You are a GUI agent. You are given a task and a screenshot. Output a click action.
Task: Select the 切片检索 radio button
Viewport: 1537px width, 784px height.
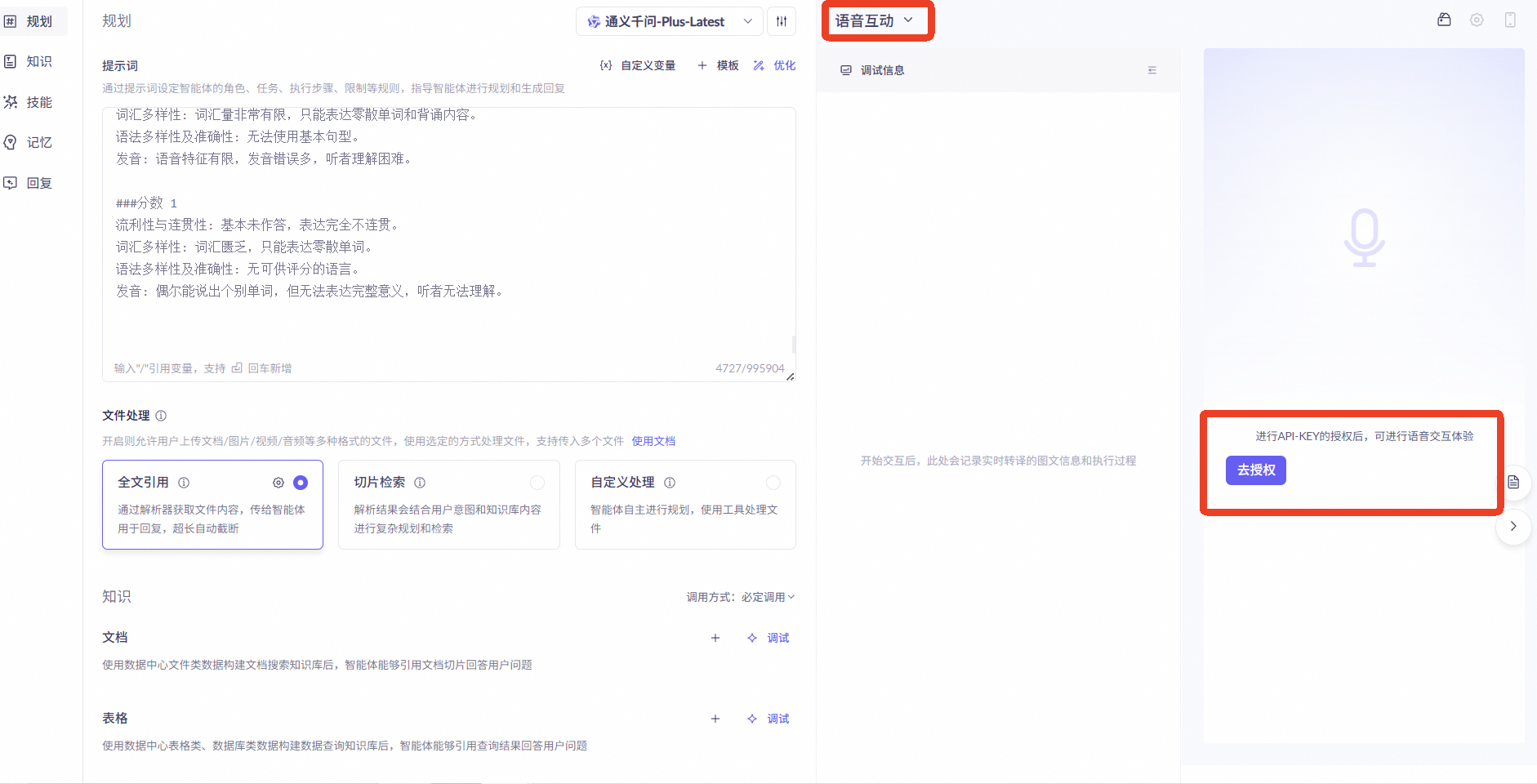[537, 483]
